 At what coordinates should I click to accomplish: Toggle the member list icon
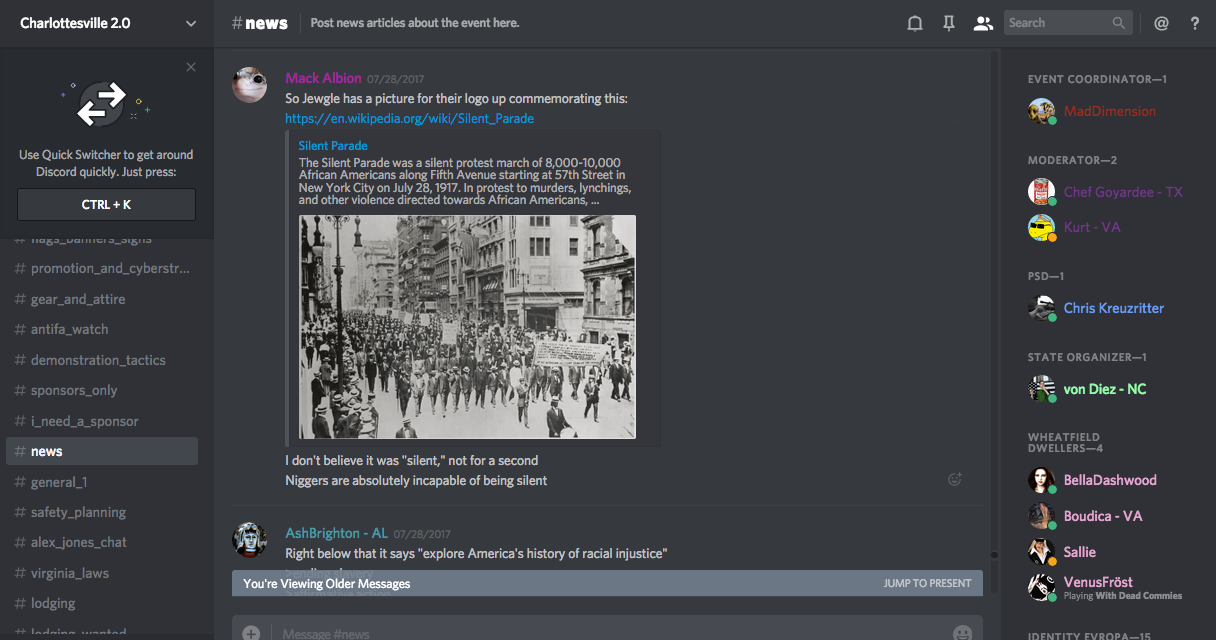pyautogui.click(x=983, y=23)
